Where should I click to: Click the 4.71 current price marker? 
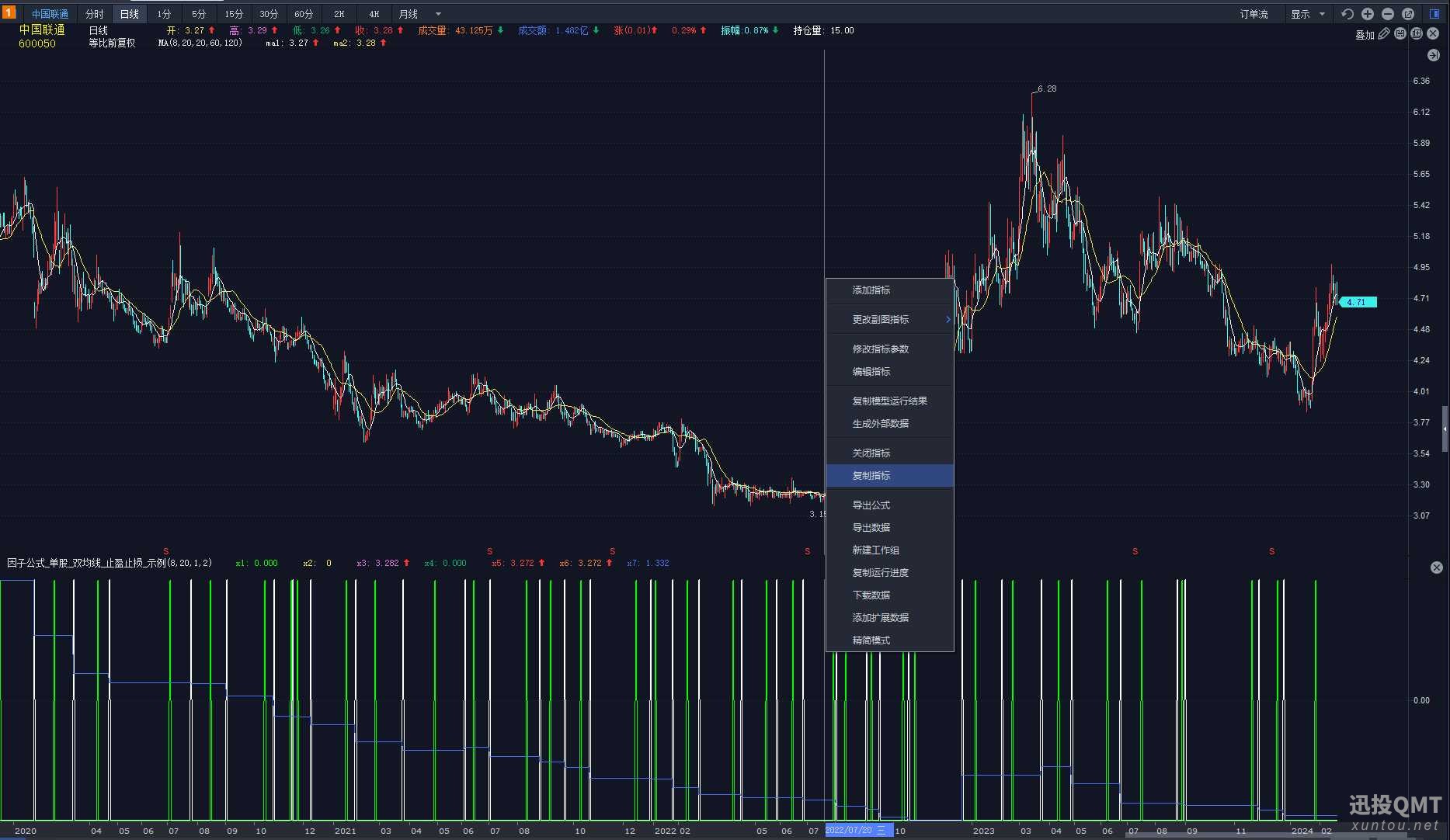[x=1358, y=302]
